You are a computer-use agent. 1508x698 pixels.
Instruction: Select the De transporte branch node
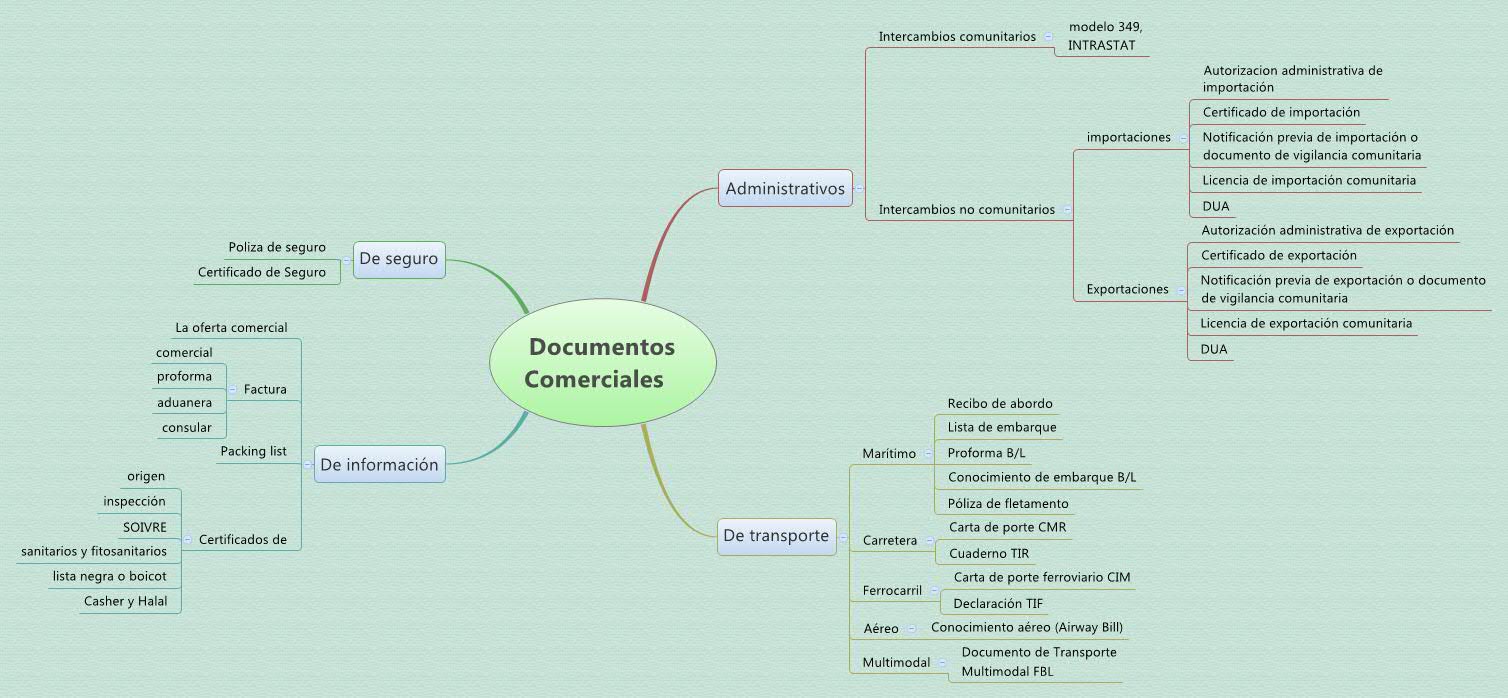coord(777,536)
